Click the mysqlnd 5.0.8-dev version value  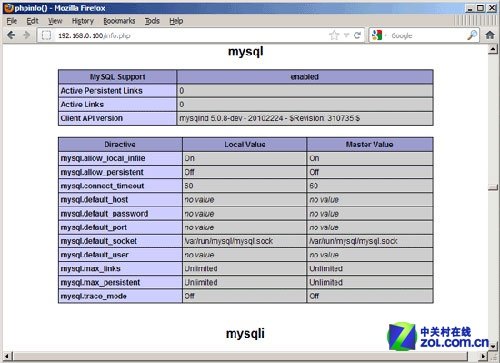pyautogui.click(x=270, y=118)
